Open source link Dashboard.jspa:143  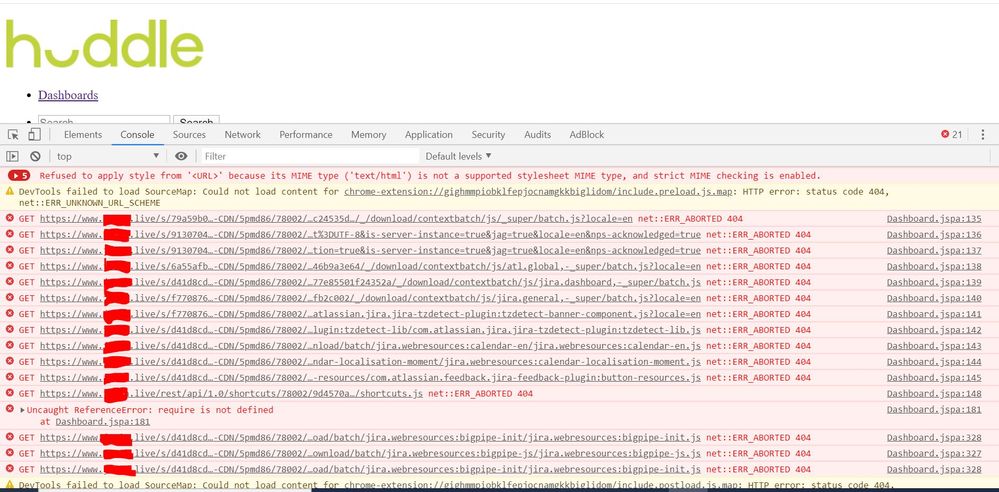pyautogui.click(x=934, y=346)
